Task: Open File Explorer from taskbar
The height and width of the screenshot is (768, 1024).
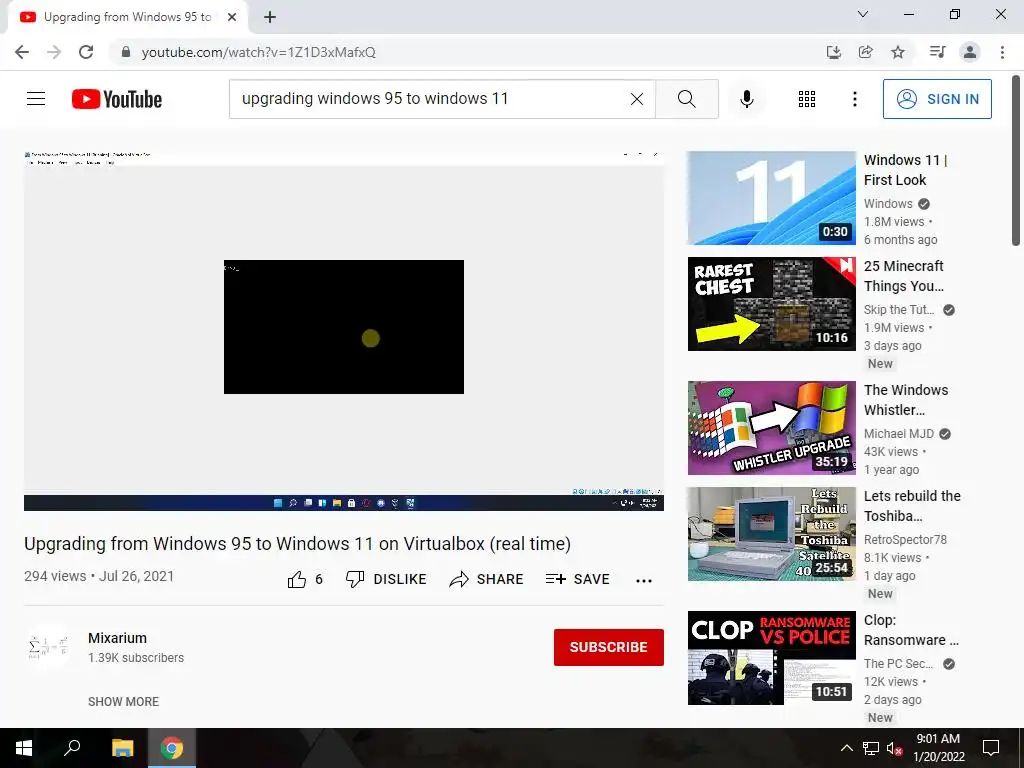Action: [122, 748]
